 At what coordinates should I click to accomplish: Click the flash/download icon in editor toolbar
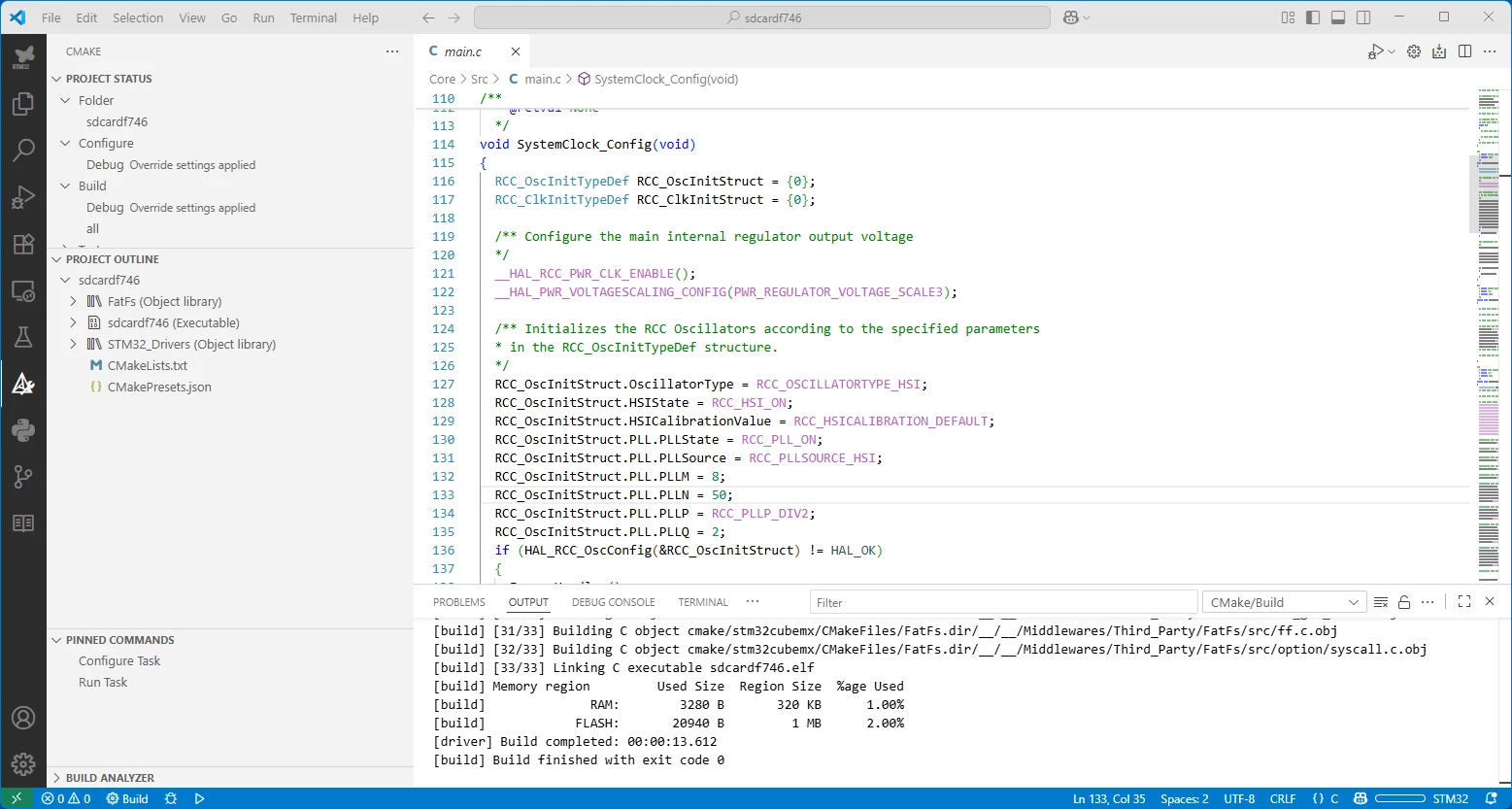[x=1439, y=51]
